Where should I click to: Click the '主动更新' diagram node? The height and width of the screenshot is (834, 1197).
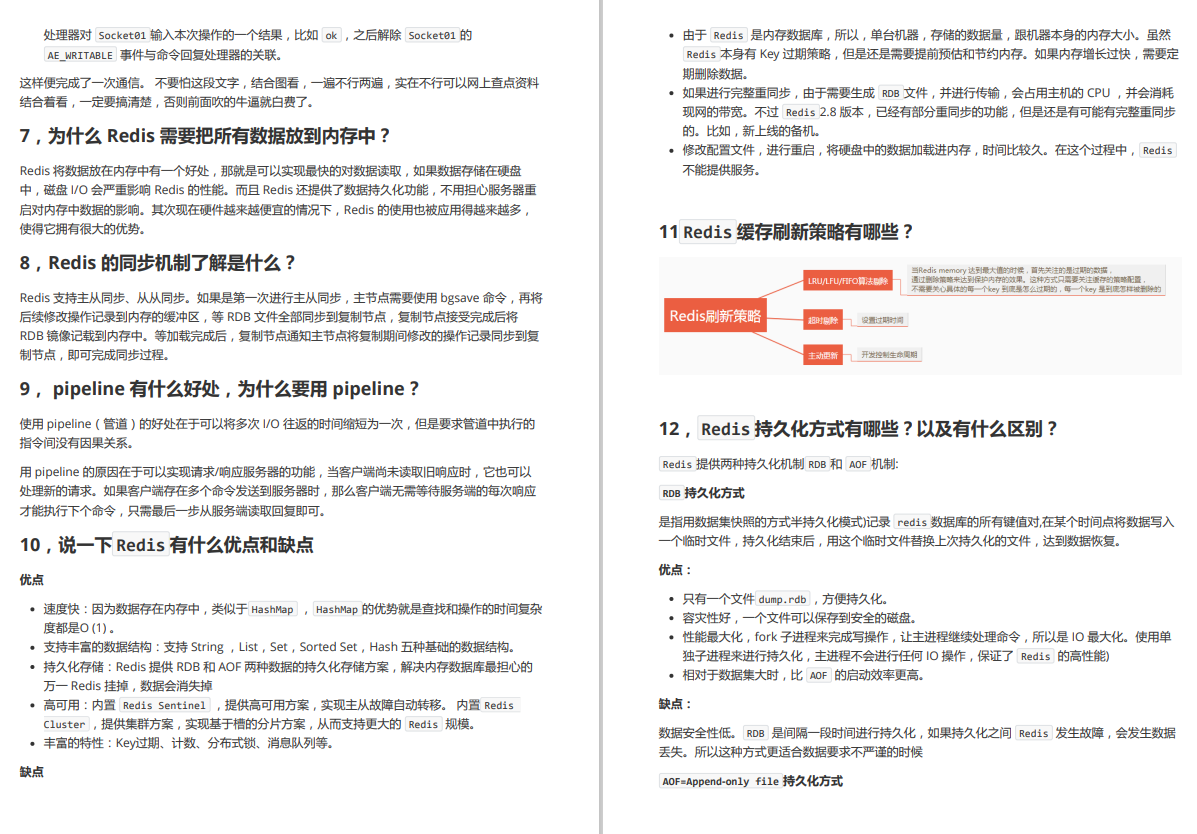pyautogui.click(x=823, y=355)
